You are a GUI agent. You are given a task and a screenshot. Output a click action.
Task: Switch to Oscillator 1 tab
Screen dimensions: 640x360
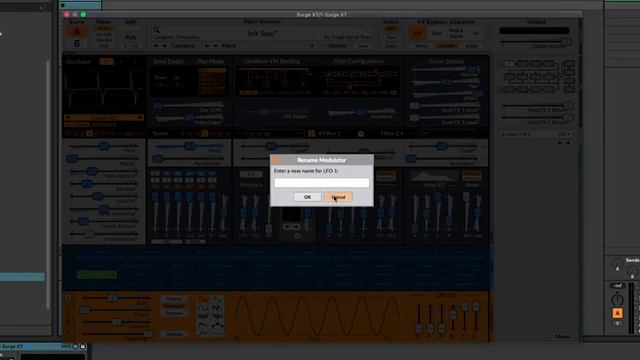(107, 62)
